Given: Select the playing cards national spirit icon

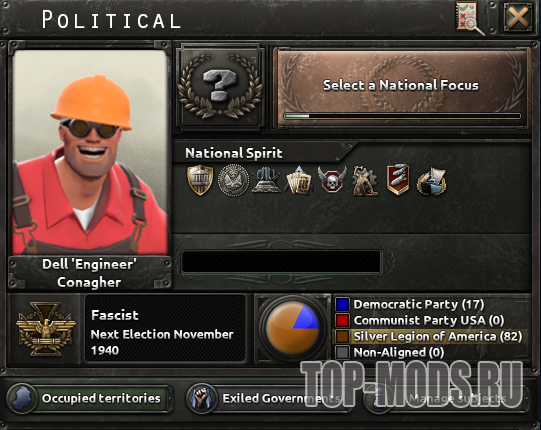Looking at the screenshot, I should [299, 180].
